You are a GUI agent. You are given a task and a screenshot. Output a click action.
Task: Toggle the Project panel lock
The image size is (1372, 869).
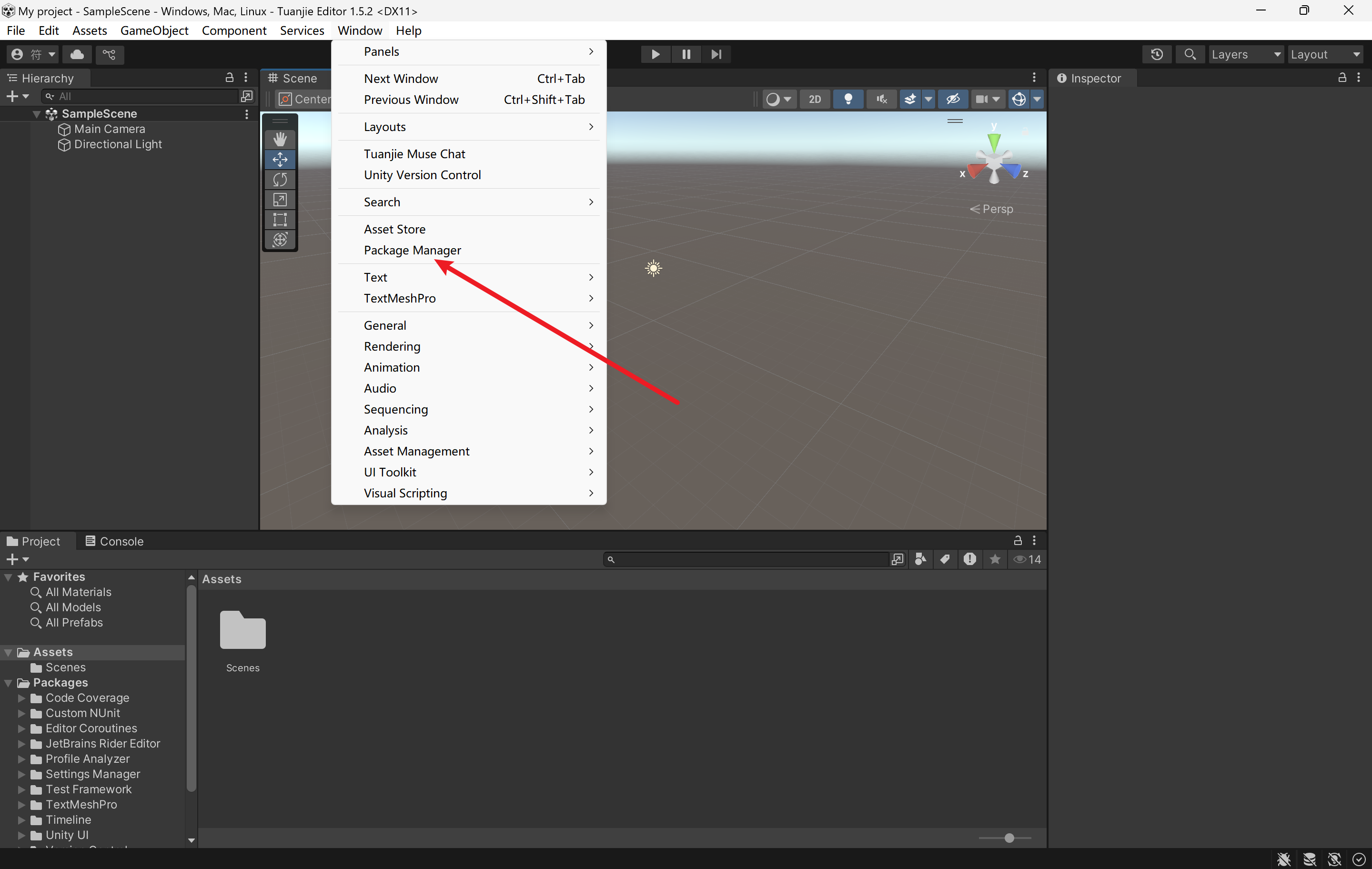[1017, 540]
